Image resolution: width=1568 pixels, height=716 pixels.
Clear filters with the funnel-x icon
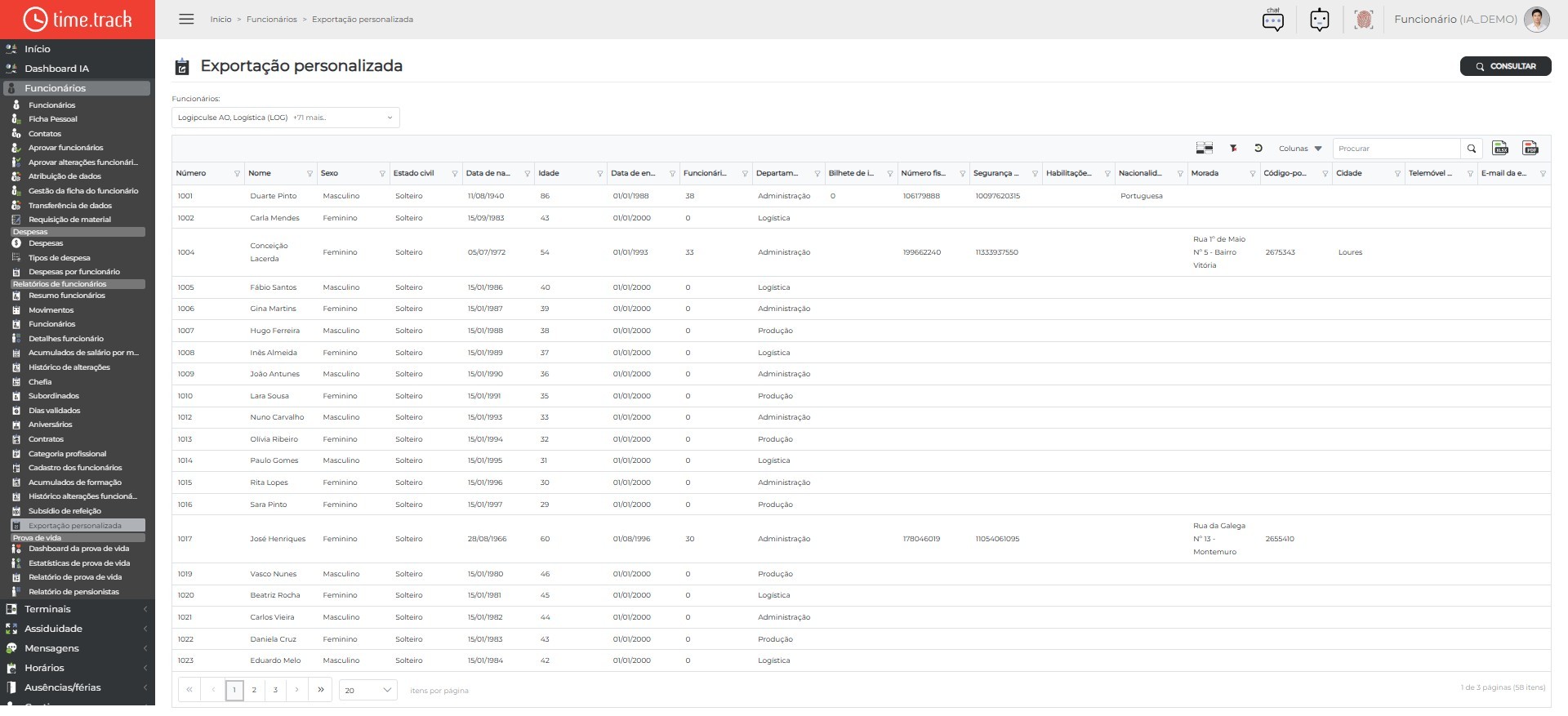tap(1233, 148)
